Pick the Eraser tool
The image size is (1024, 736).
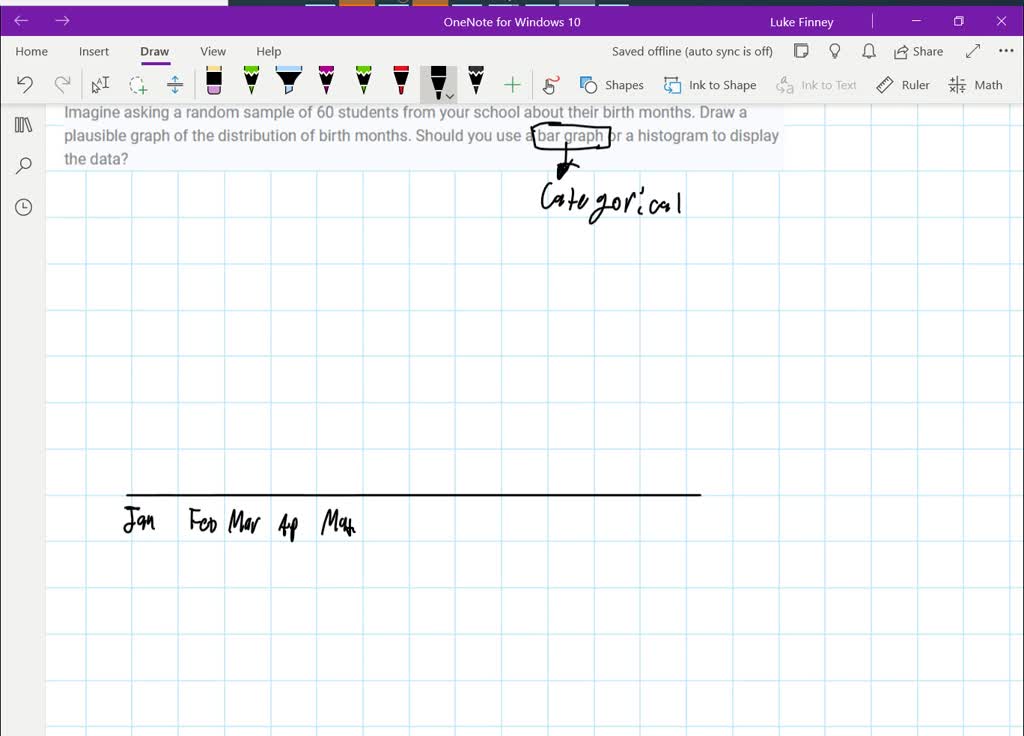[x=213, y=83]
